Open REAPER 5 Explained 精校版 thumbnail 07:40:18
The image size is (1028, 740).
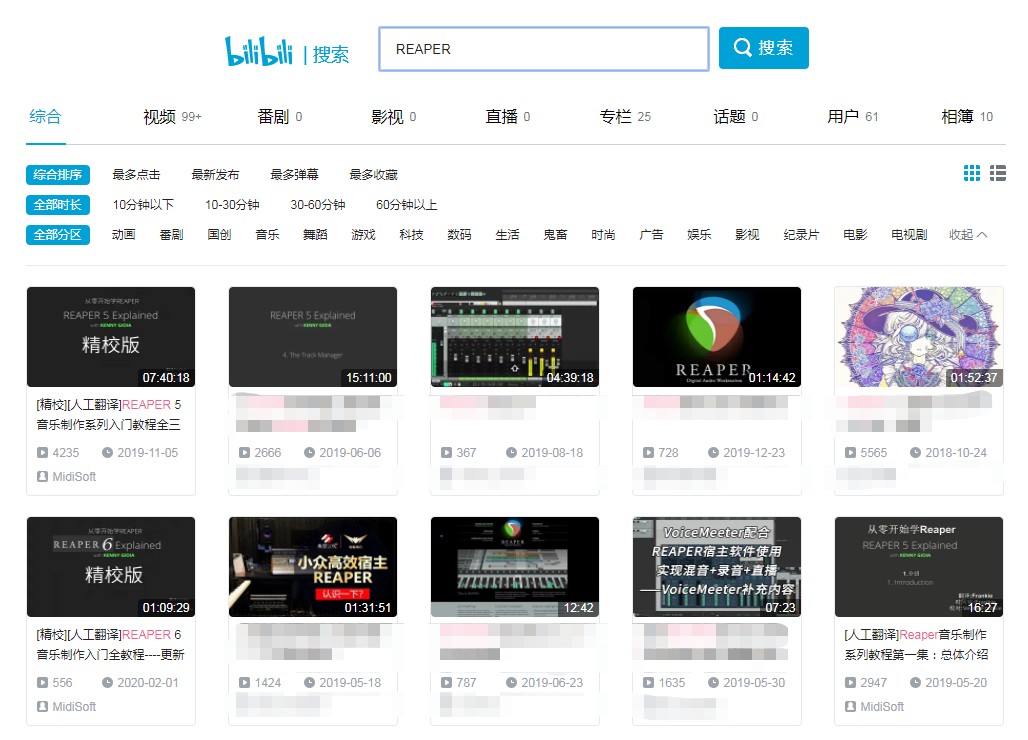[x=111, y=337]
